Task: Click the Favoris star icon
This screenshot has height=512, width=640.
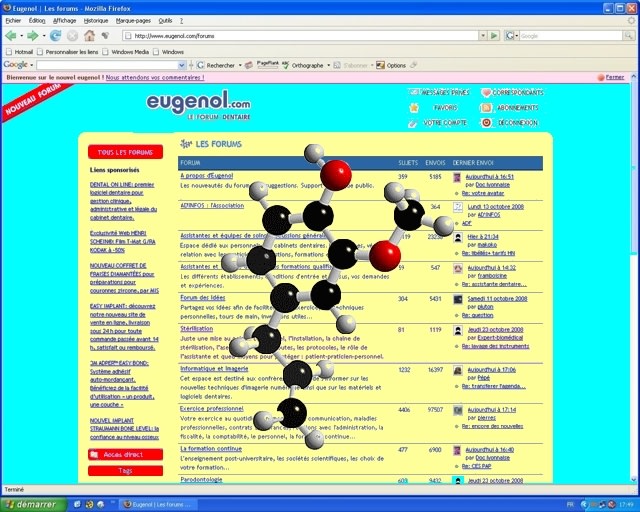Action: 414,107
